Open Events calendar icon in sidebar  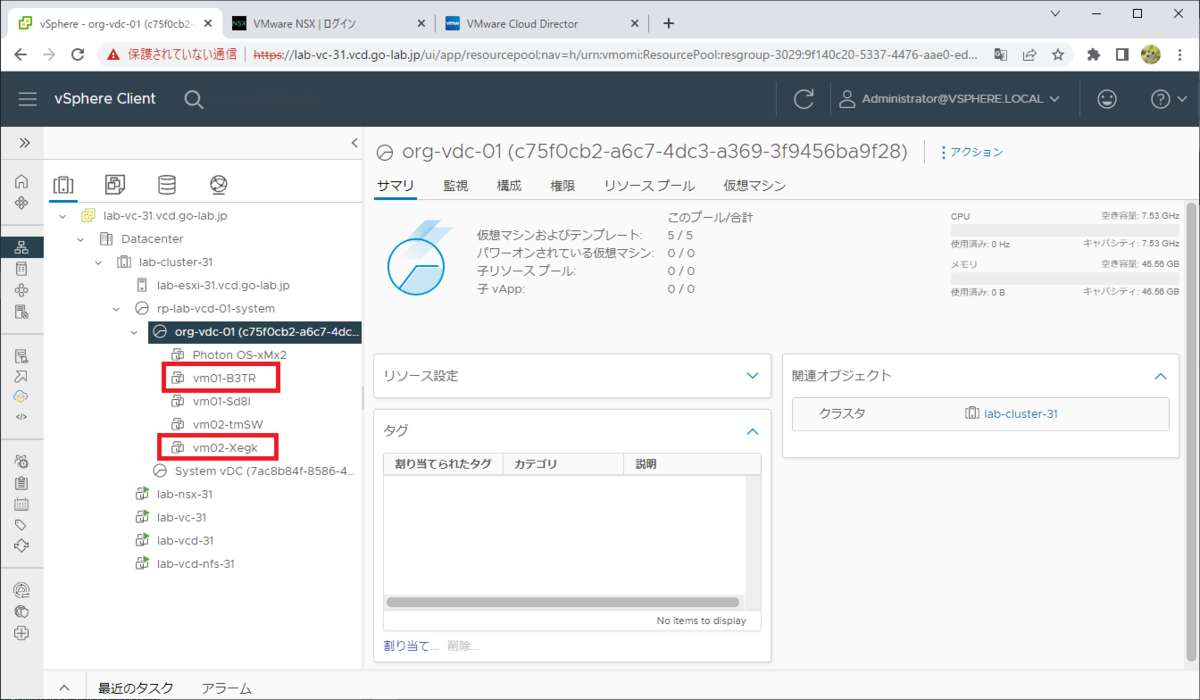(22, 504)
